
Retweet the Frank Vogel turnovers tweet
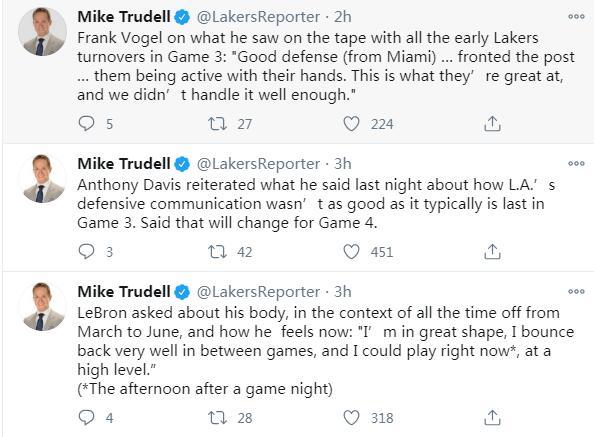[x=217, y=123]
